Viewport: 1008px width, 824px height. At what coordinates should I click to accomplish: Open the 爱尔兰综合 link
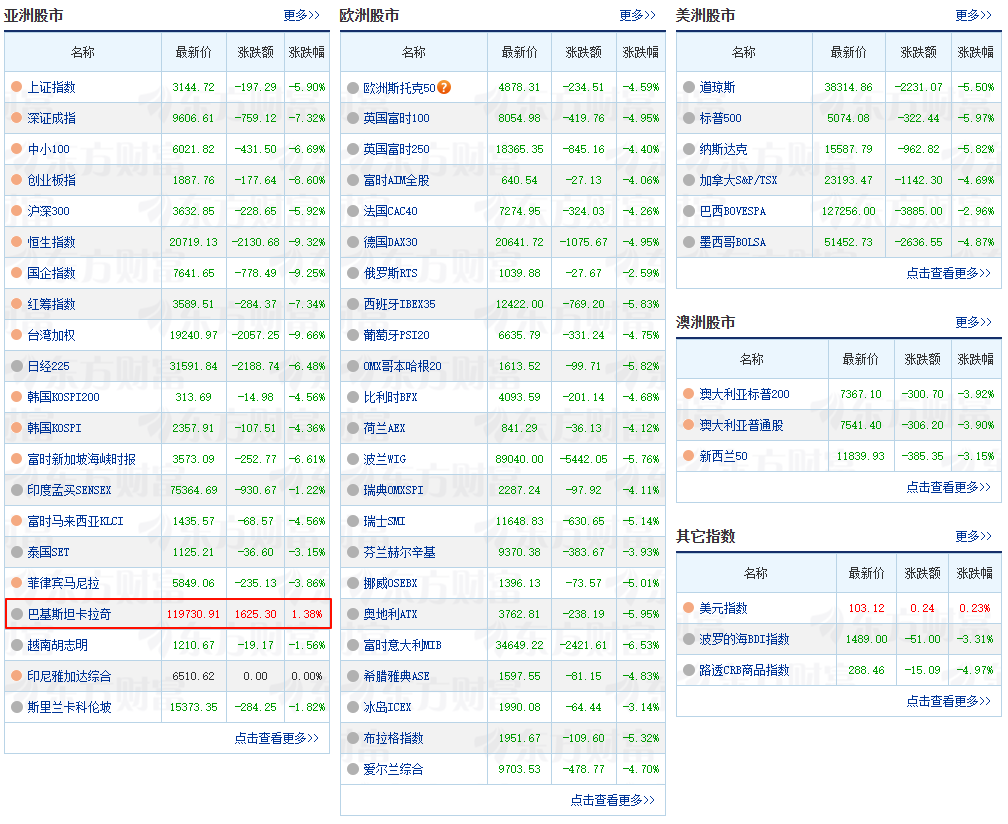pyautogui.click(x=393, y=769)
